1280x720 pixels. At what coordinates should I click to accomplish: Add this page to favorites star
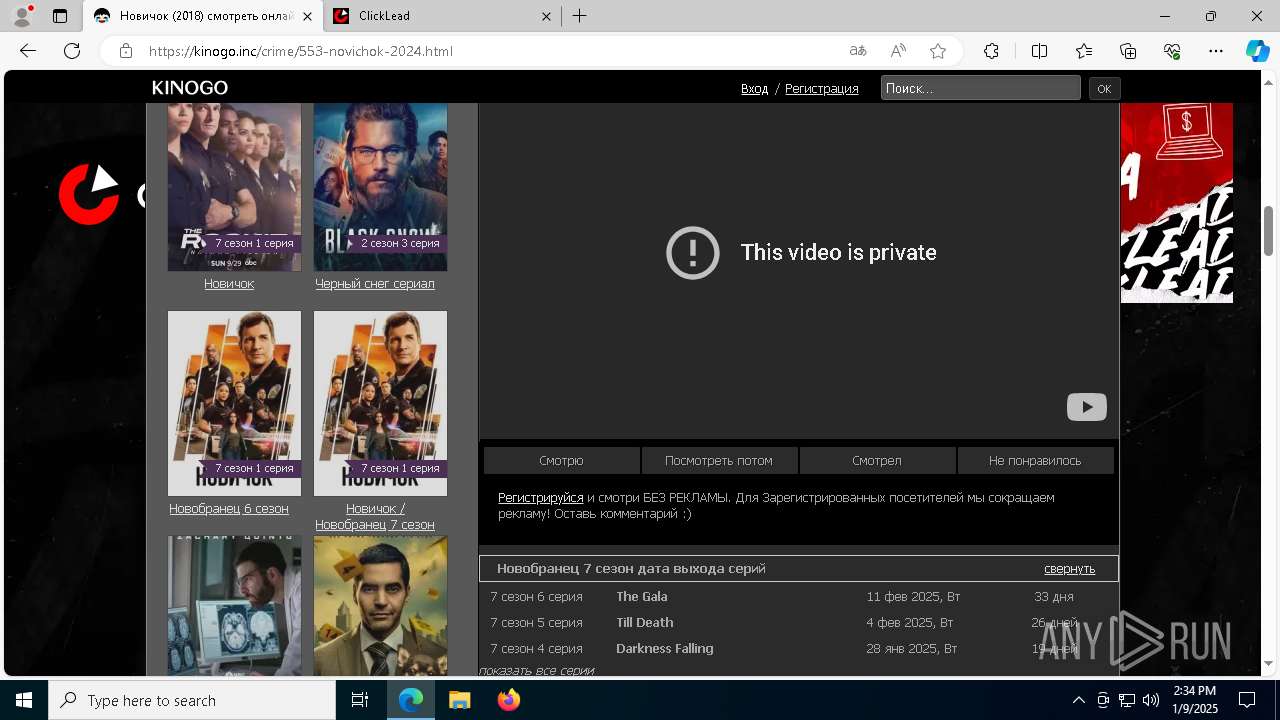pyautogui.click(x=938, y=51)
